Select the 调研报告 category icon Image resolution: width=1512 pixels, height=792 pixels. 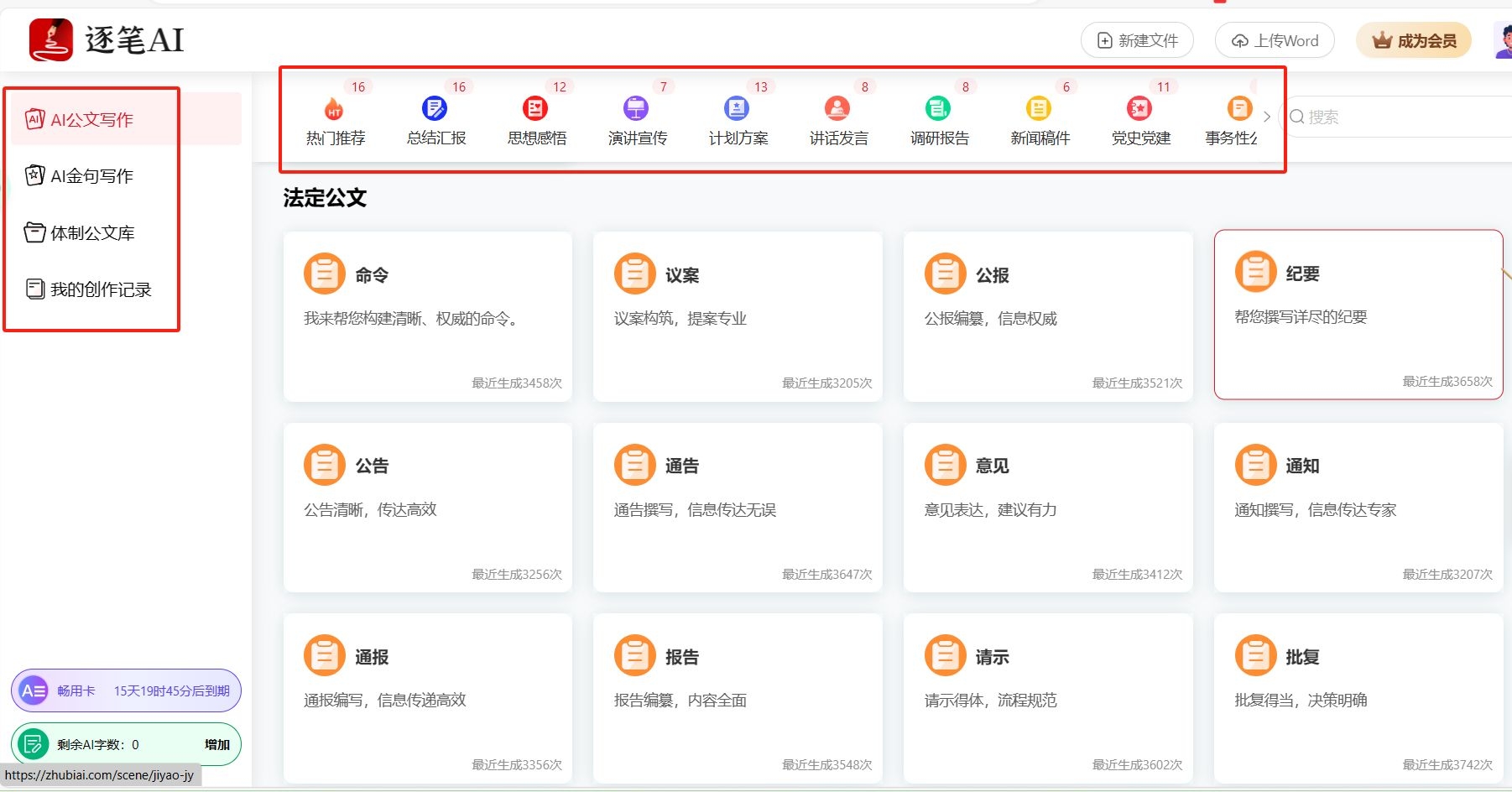point(938,107)
